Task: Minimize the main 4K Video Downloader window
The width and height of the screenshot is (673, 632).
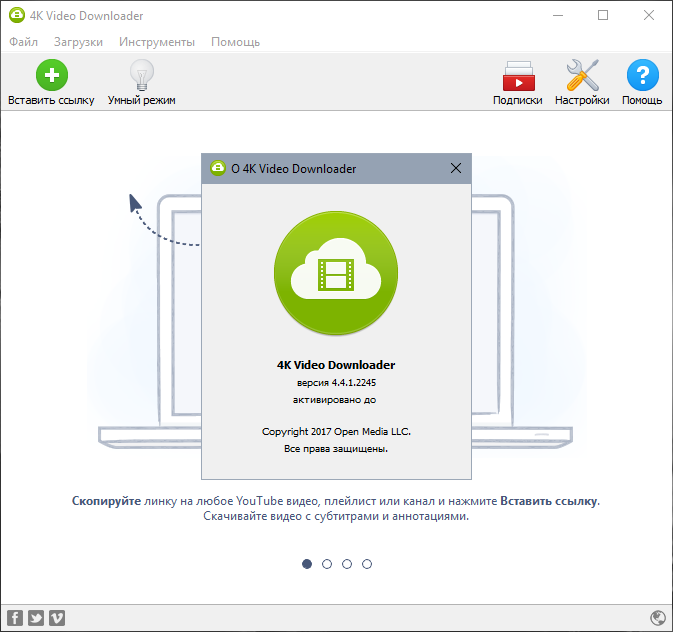Action: 558,15
